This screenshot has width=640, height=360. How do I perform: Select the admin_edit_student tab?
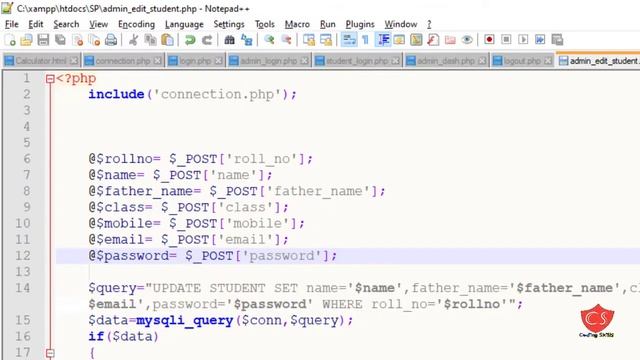pos(598,61)
